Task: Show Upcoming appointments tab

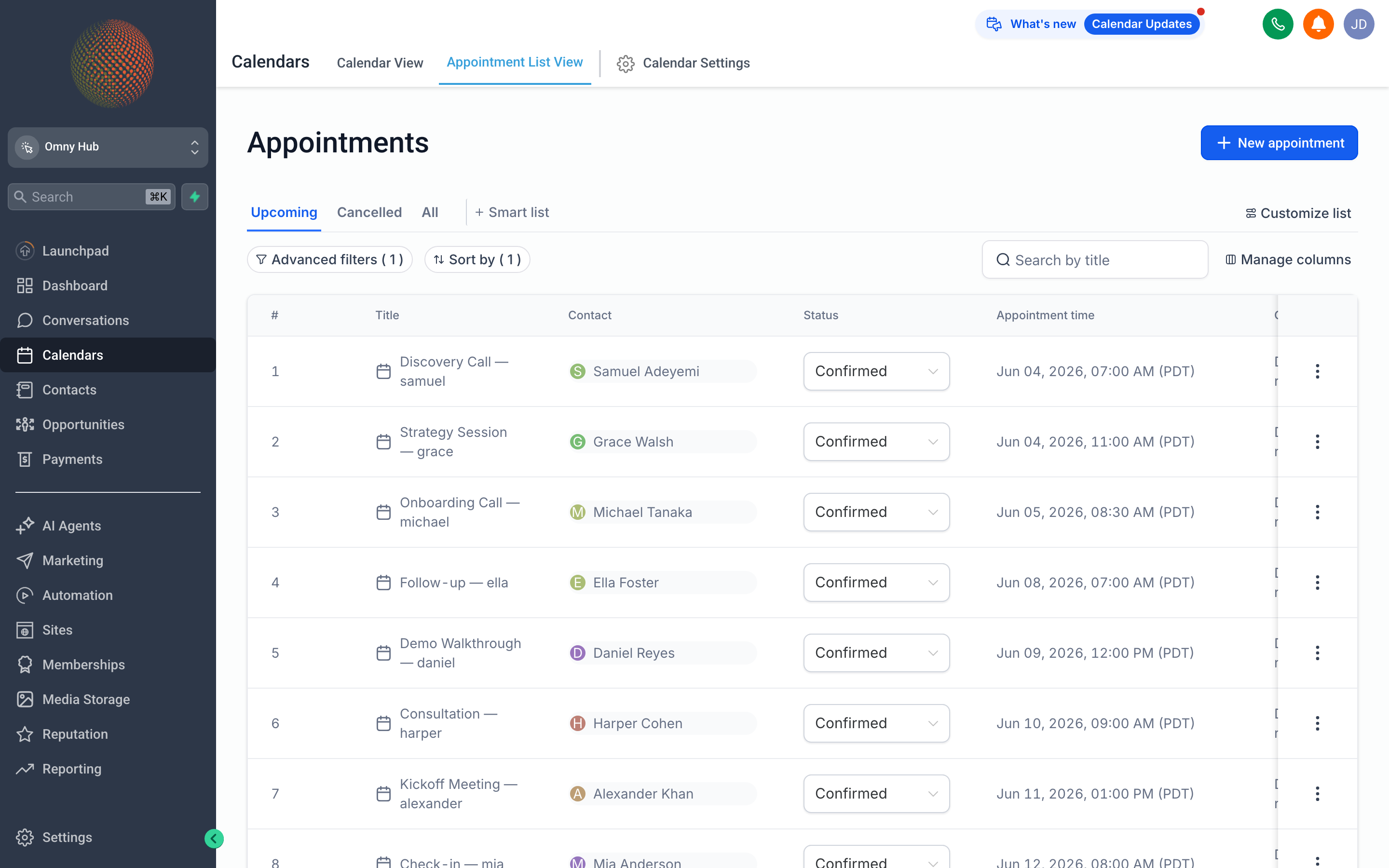Action: coord(284,212)
